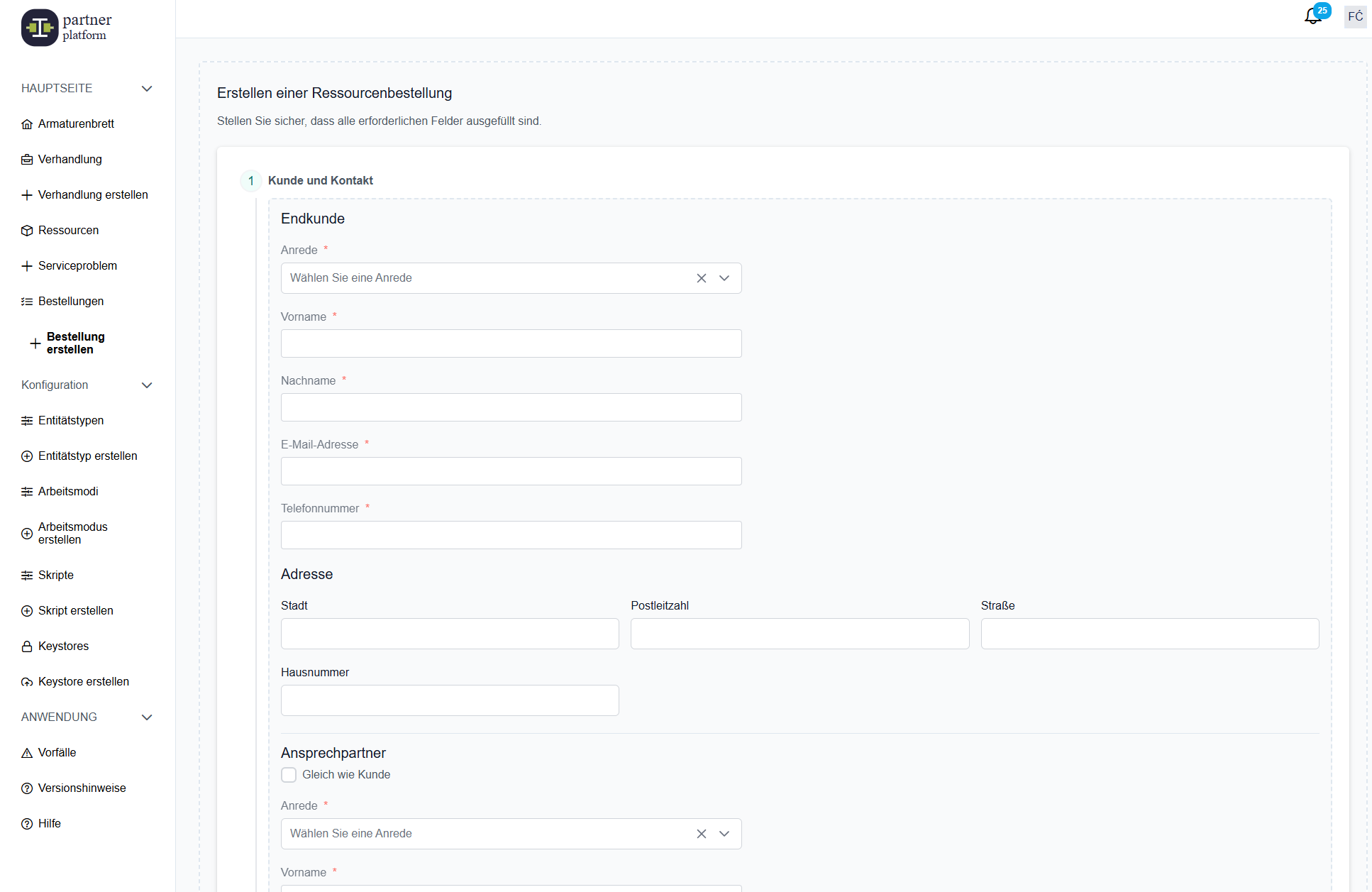The width and height of the screenshot is (1372, 892).
Task: Open the FC user avatar
Action: click(x=1355, y=16)
